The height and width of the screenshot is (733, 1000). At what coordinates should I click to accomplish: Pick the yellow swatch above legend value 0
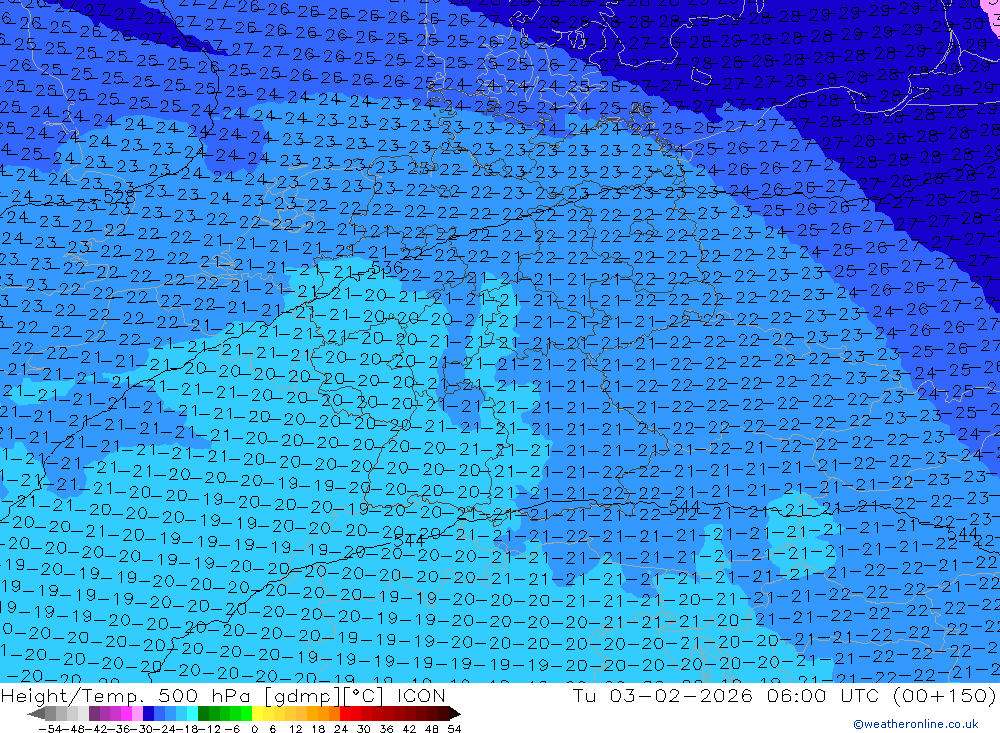tap(257, 714)
